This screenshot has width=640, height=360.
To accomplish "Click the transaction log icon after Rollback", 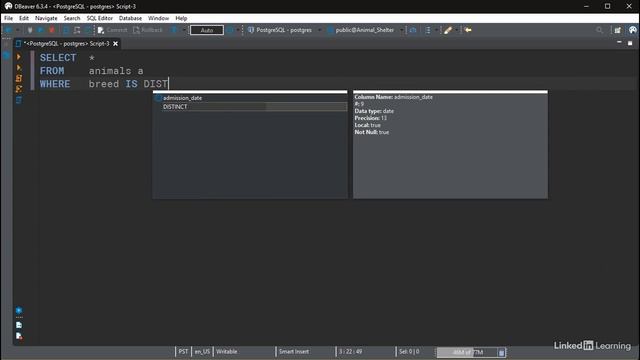I will pos(174,30).
